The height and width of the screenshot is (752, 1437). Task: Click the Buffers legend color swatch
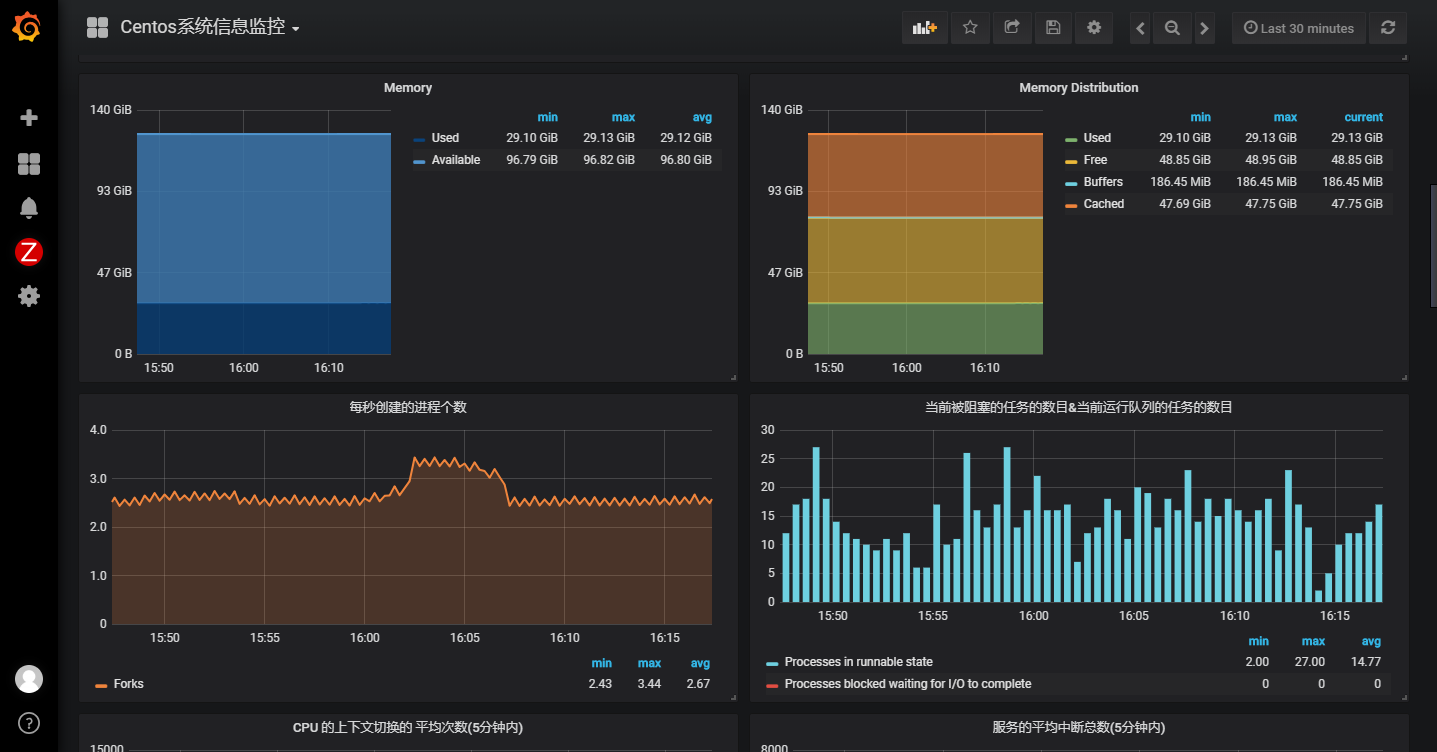1072,183
